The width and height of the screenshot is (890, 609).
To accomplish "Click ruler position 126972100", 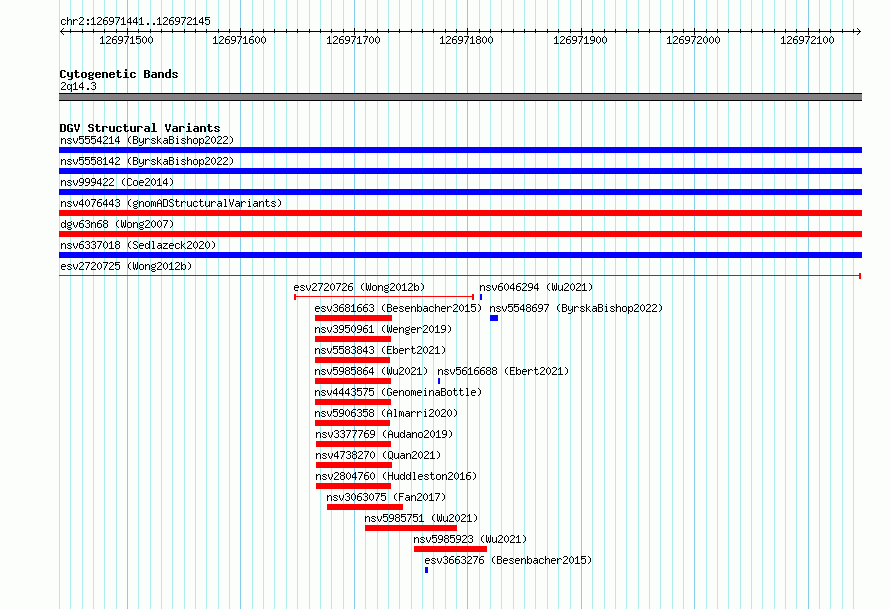I will point(807,40).
